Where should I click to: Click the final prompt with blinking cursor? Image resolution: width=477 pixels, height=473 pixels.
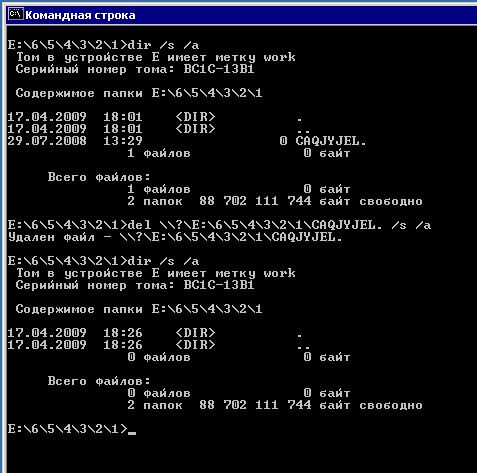point(72,429)
